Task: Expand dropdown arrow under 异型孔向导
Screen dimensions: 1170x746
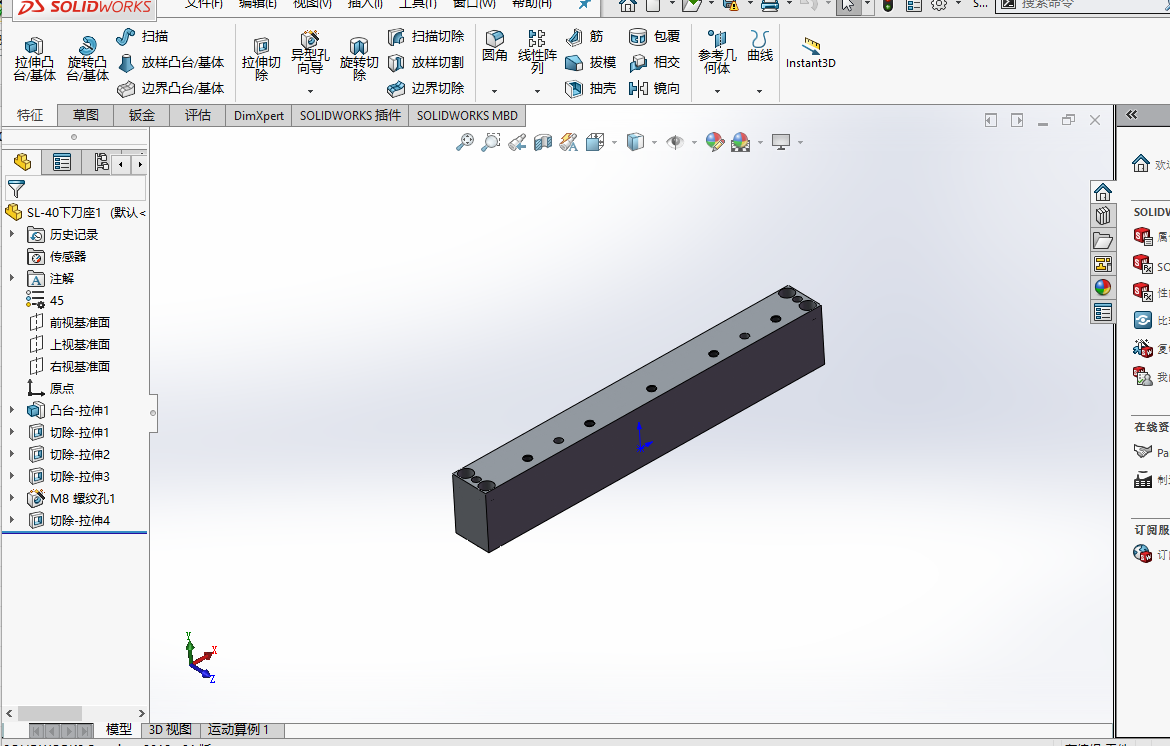Action: tap(310, 91)
